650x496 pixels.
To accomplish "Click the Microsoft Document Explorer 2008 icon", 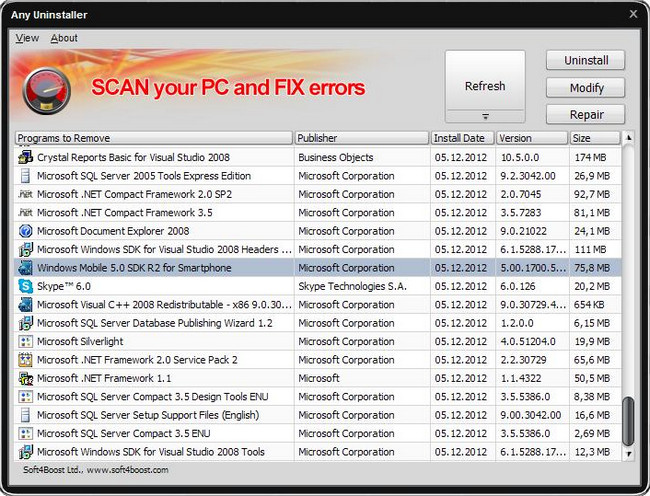I will click(x=26, y=231).
